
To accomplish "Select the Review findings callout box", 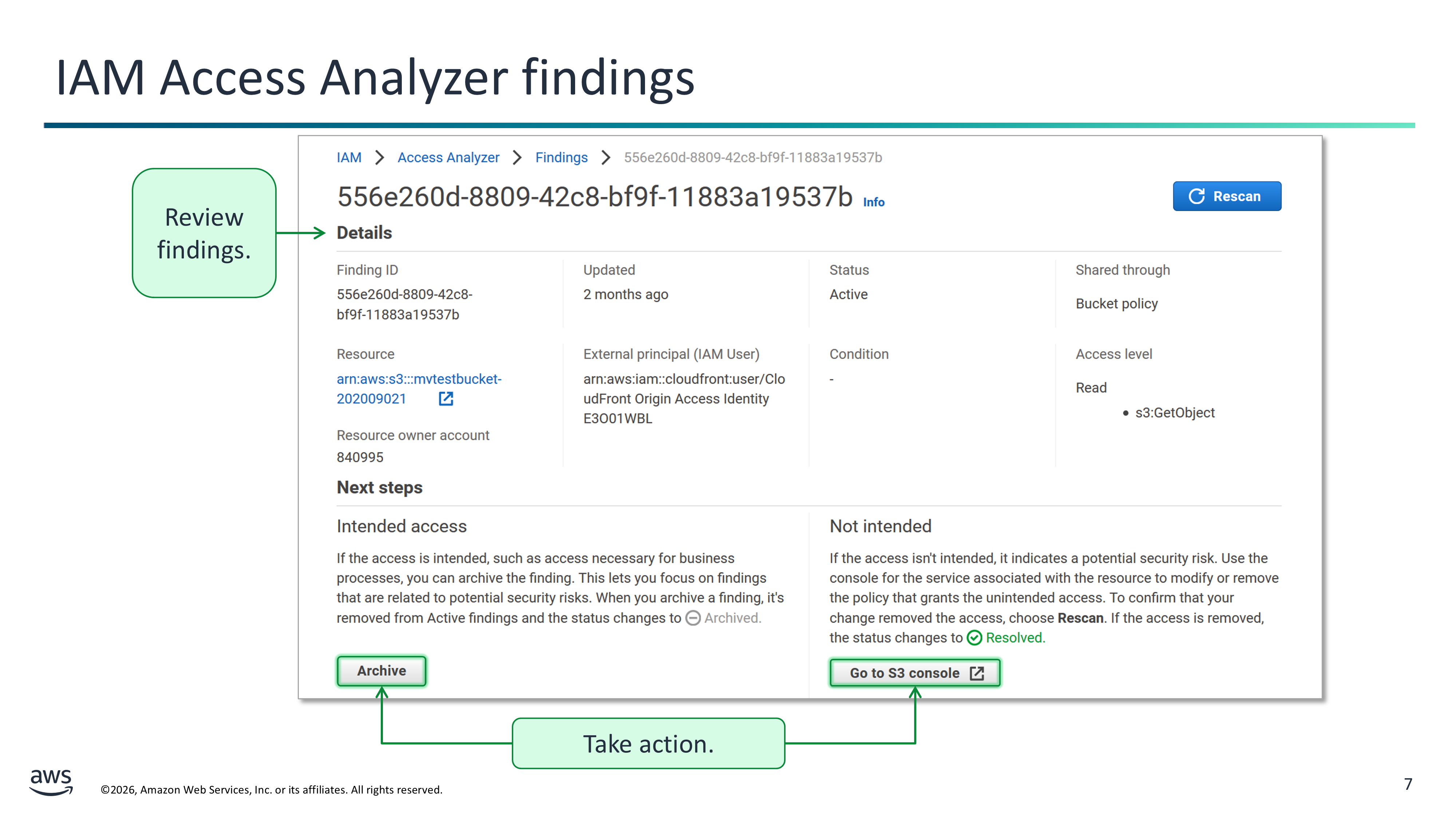I will coord(204,233).
